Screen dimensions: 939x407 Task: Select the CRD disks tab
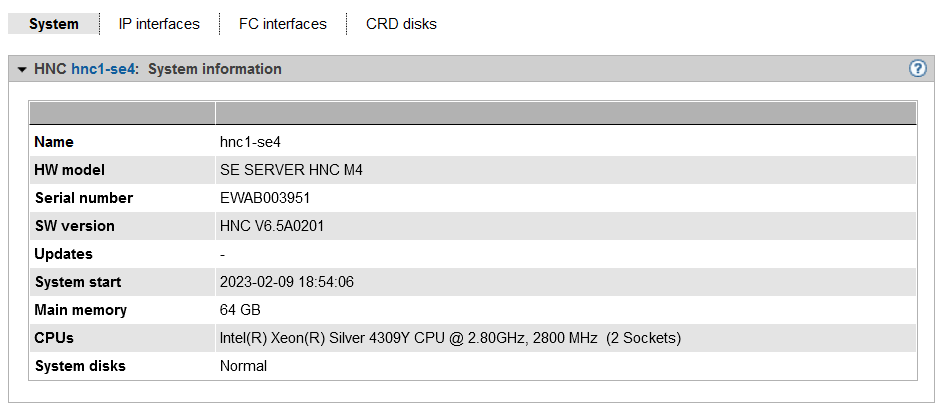pyautogui.click(x=401, y=24)
